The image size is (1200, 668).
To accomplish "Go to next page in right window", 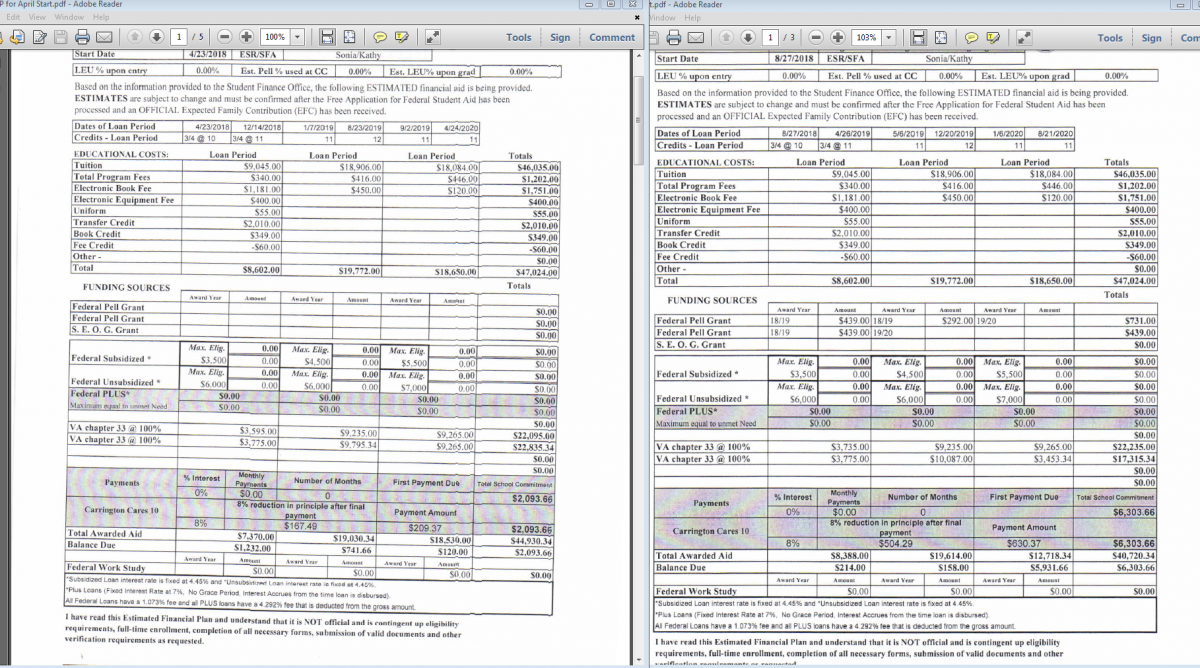I will tap(747, 37).
